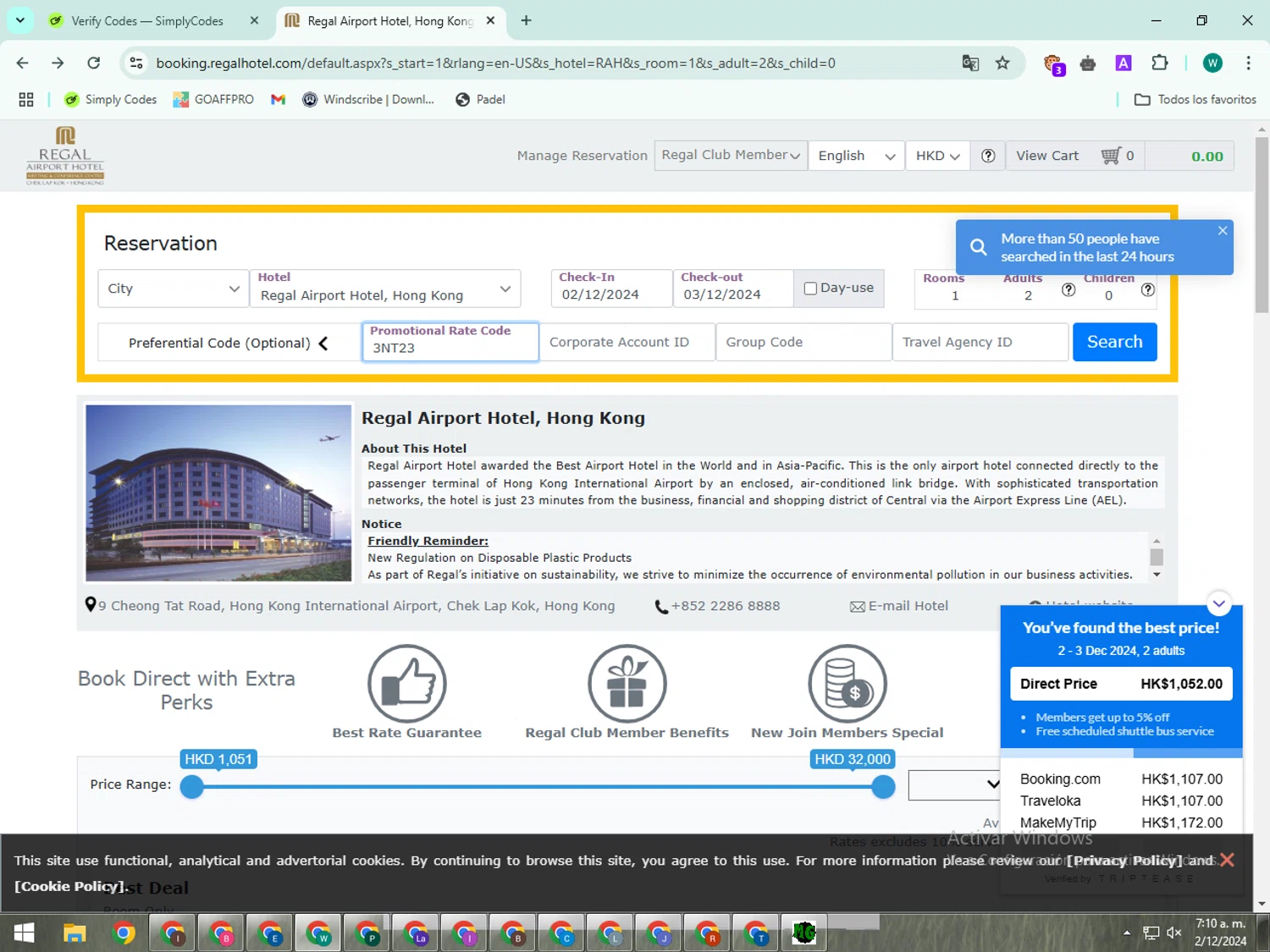Click the blue Search button

pyautogui.click(x=1114, y=342)
